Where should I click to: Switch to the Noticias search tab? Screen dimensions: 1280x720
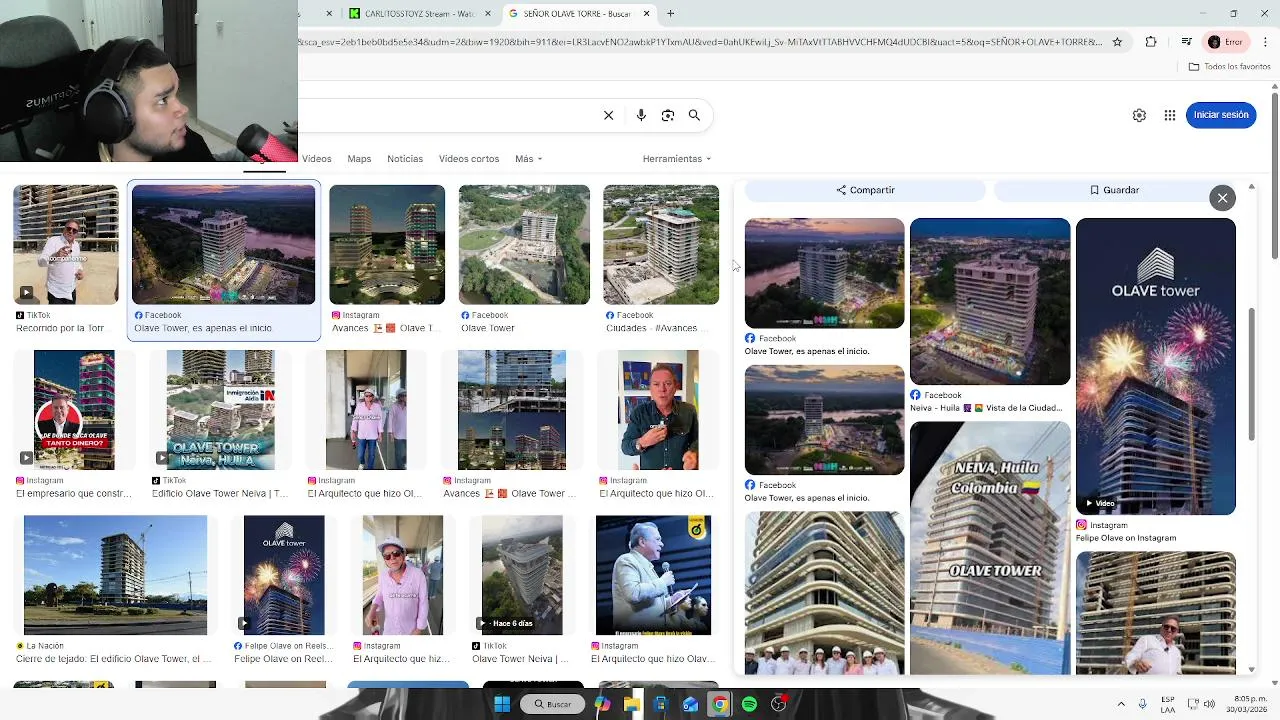pyautogui.click(x=405, y=159)
